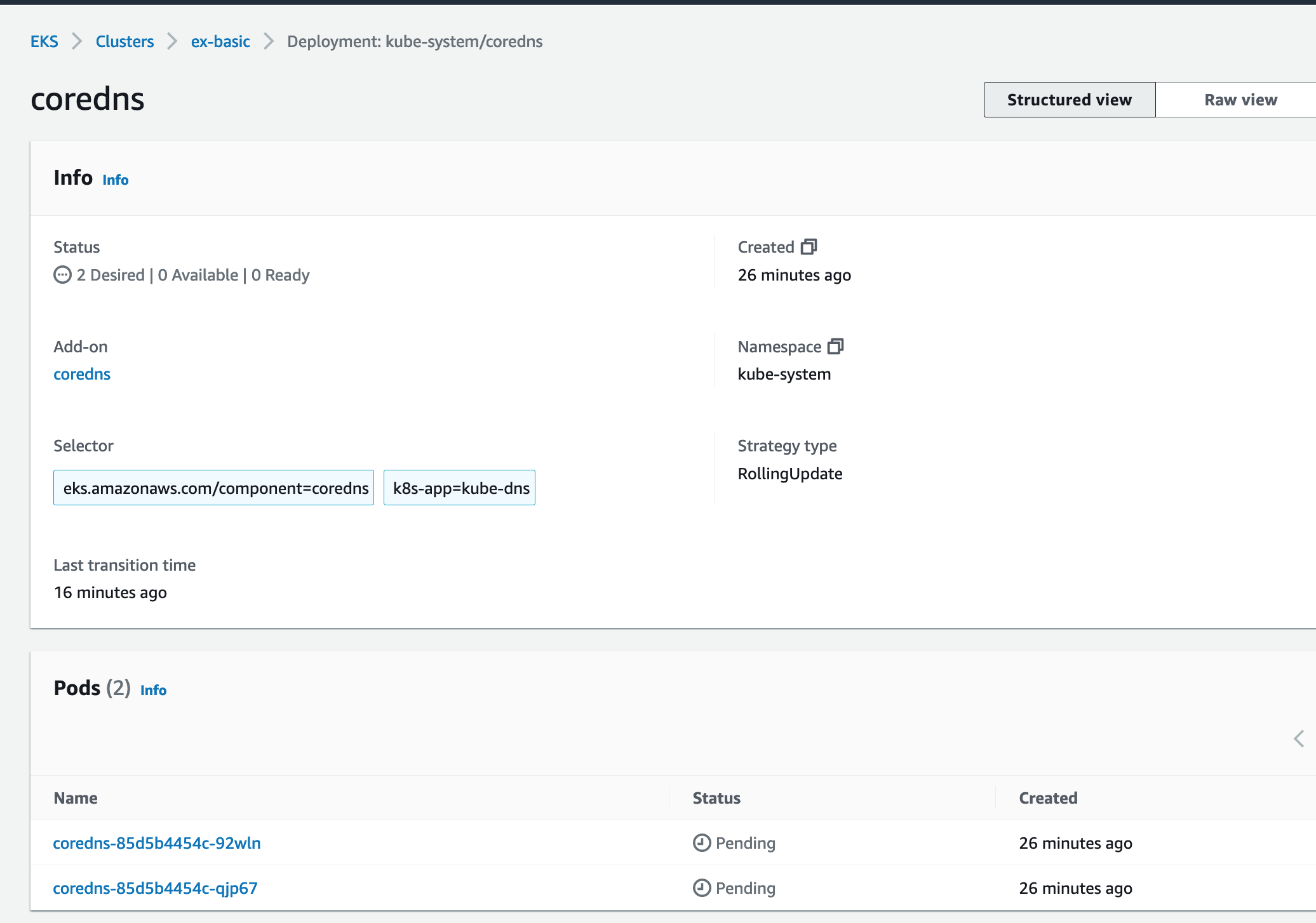Open the Info tooltip beside Pods (2)

tap(153, 690)
